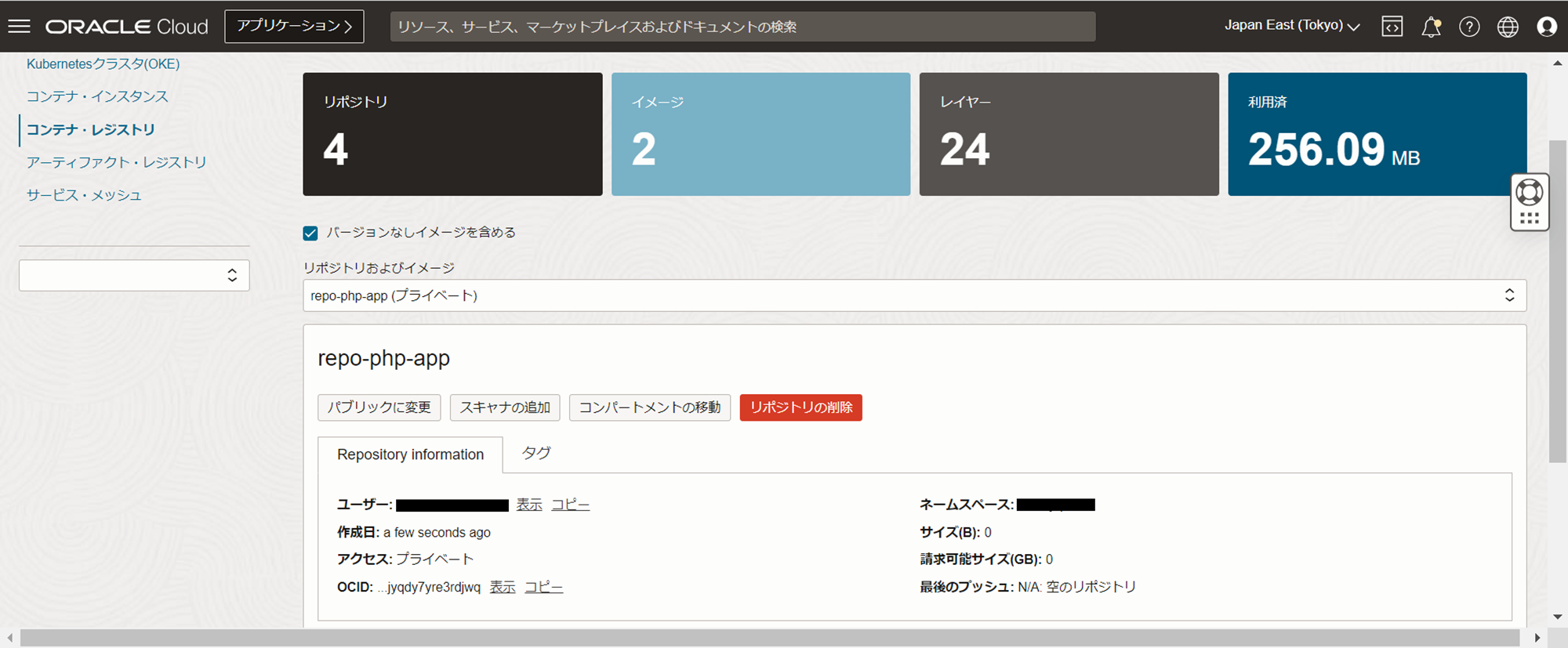1568x648 pixels.
Task: Click the search resources input field
Action: (742, 27)
